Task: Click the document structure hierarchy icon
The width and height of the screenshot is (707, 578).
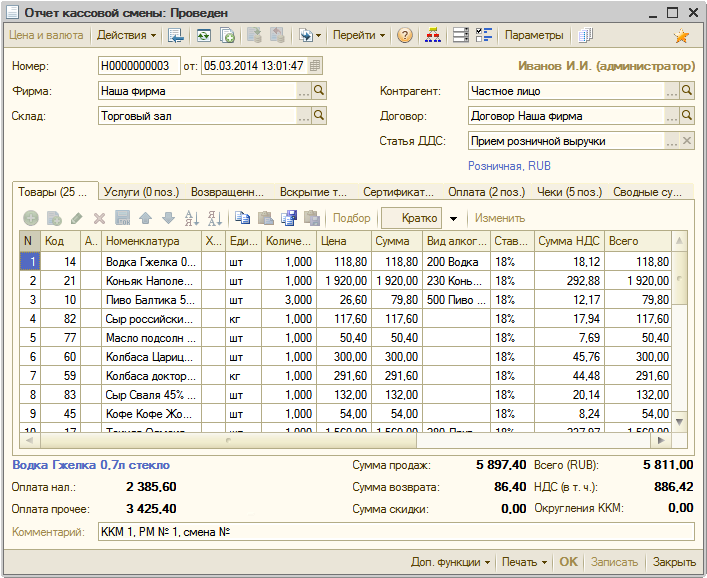Action: point(432,36)
